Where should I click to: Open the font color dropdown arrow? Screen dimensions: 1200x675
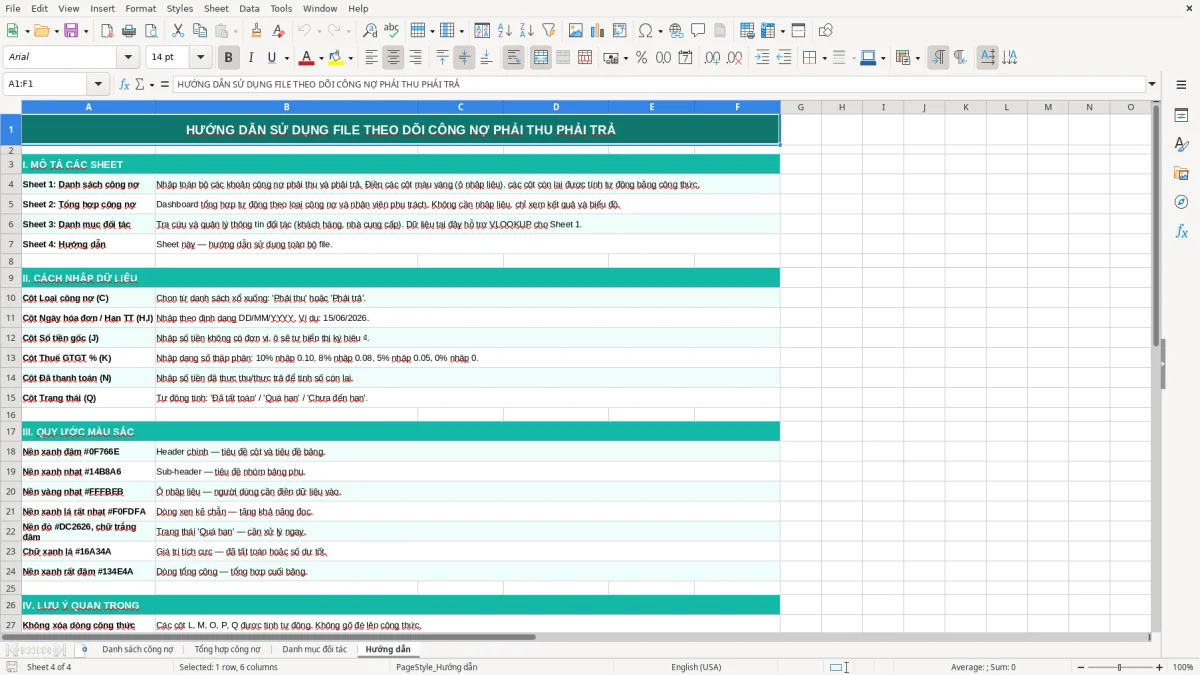point(321,58)
